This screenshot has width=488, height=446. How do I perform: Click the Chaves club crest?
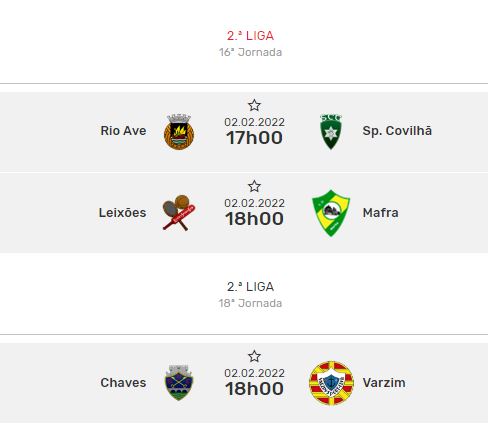pyautogui.click(x=179, y=383)
